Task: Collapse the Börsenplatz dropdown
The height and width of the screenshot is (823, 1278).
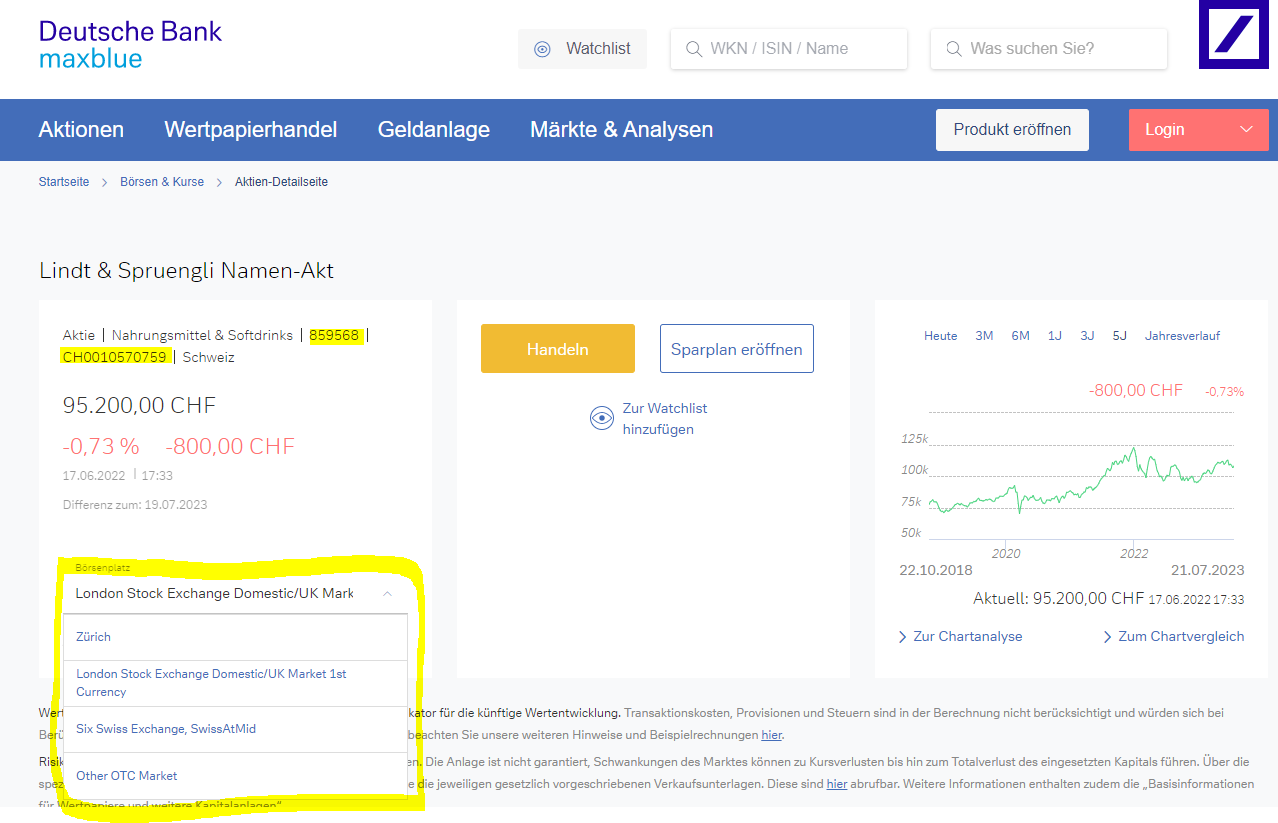Action: [387, 594]
